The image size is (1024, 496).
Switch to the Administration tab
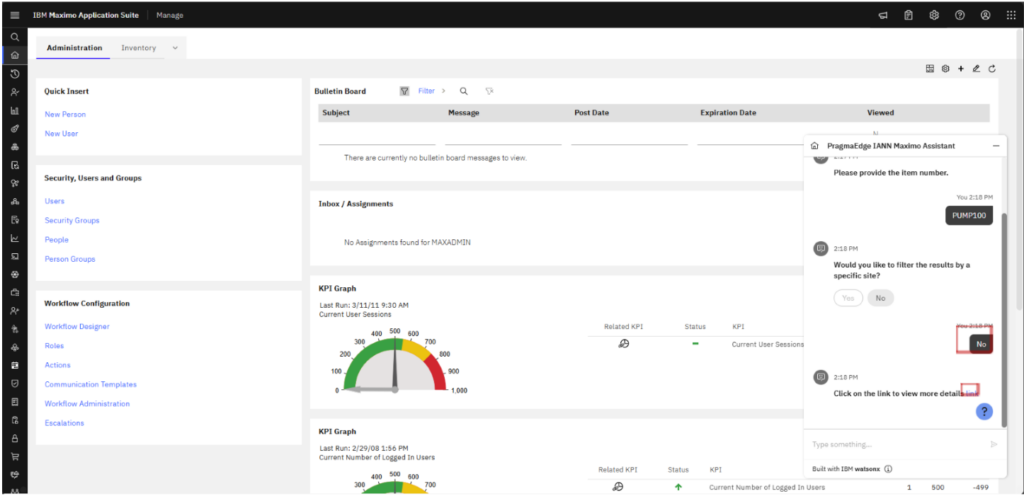[x=74, y=48]
